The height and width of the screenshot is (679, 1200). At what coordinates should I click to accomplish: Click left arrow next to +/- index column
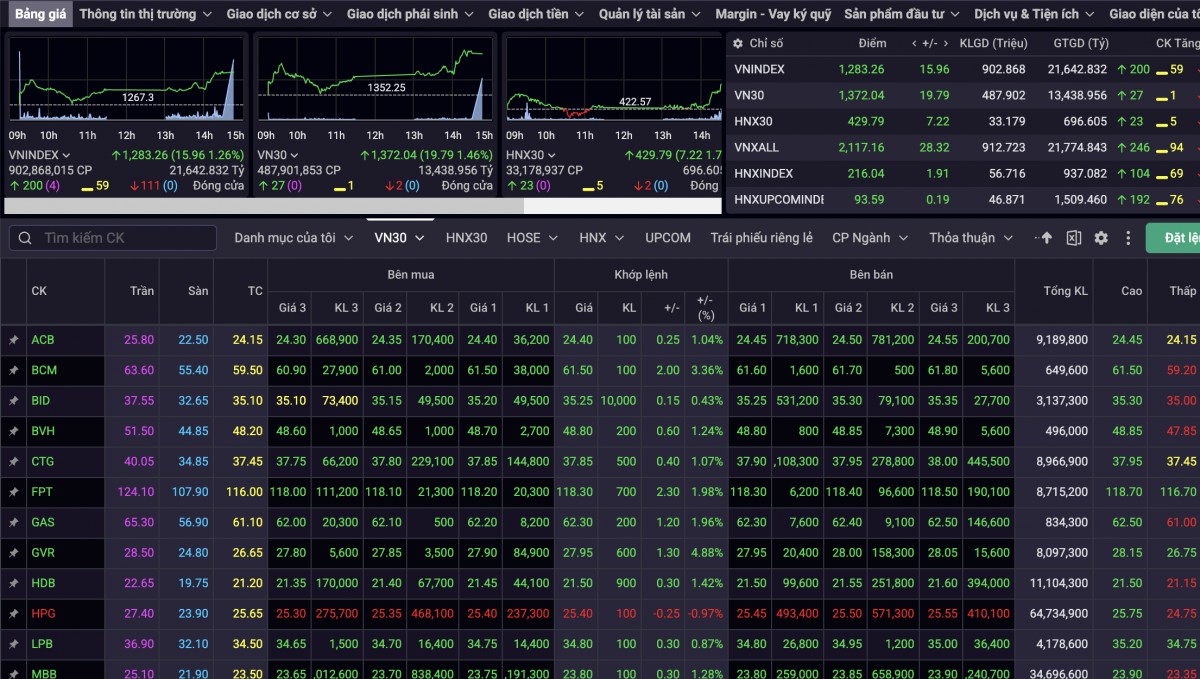coord(915,44)
